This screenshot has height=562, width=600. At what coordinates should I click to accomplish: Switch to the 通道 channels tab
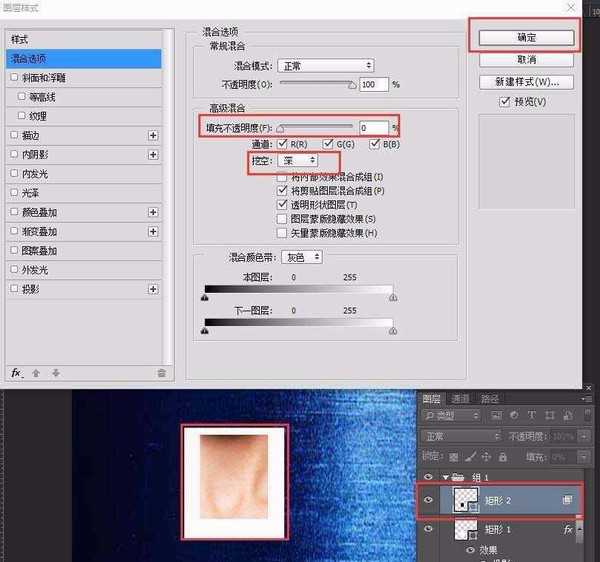pos(461,398)
